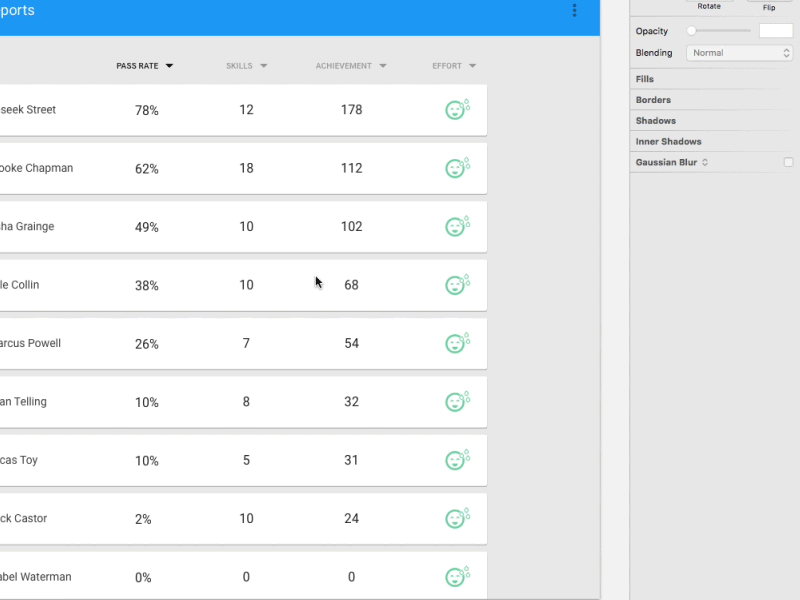
Task: Expand the Fills section in the inspector
Action: pyautogui.click(x=645, y=78)
